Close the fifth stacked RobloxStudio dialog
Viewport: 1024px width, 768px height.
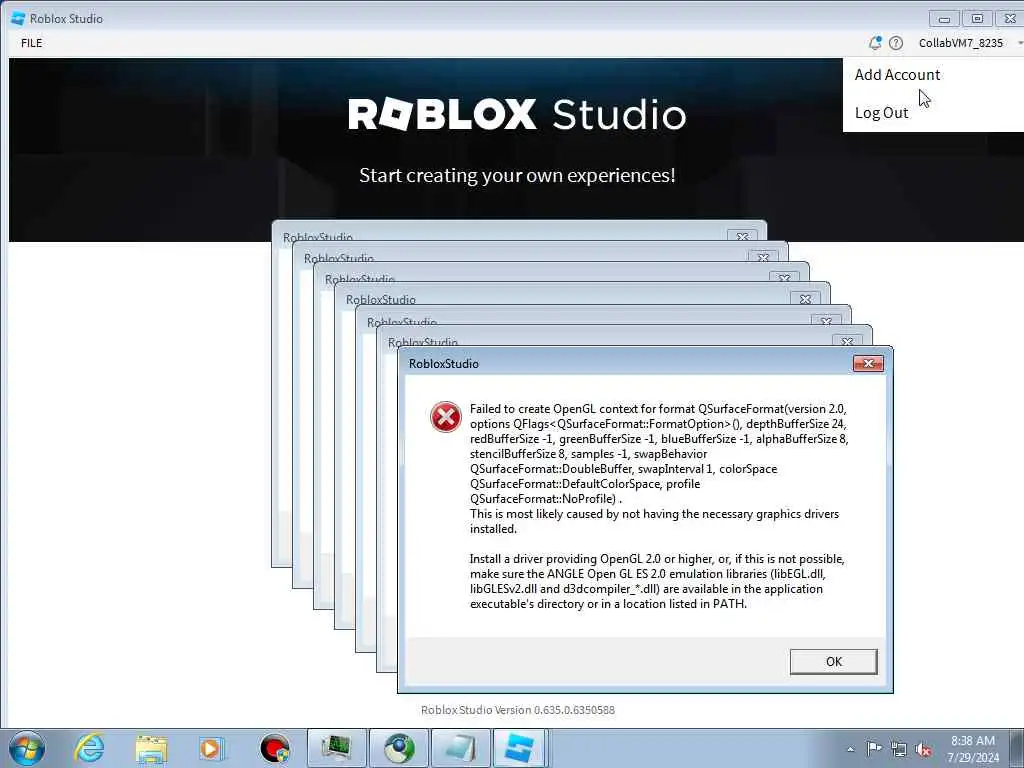tap(826, 321)
